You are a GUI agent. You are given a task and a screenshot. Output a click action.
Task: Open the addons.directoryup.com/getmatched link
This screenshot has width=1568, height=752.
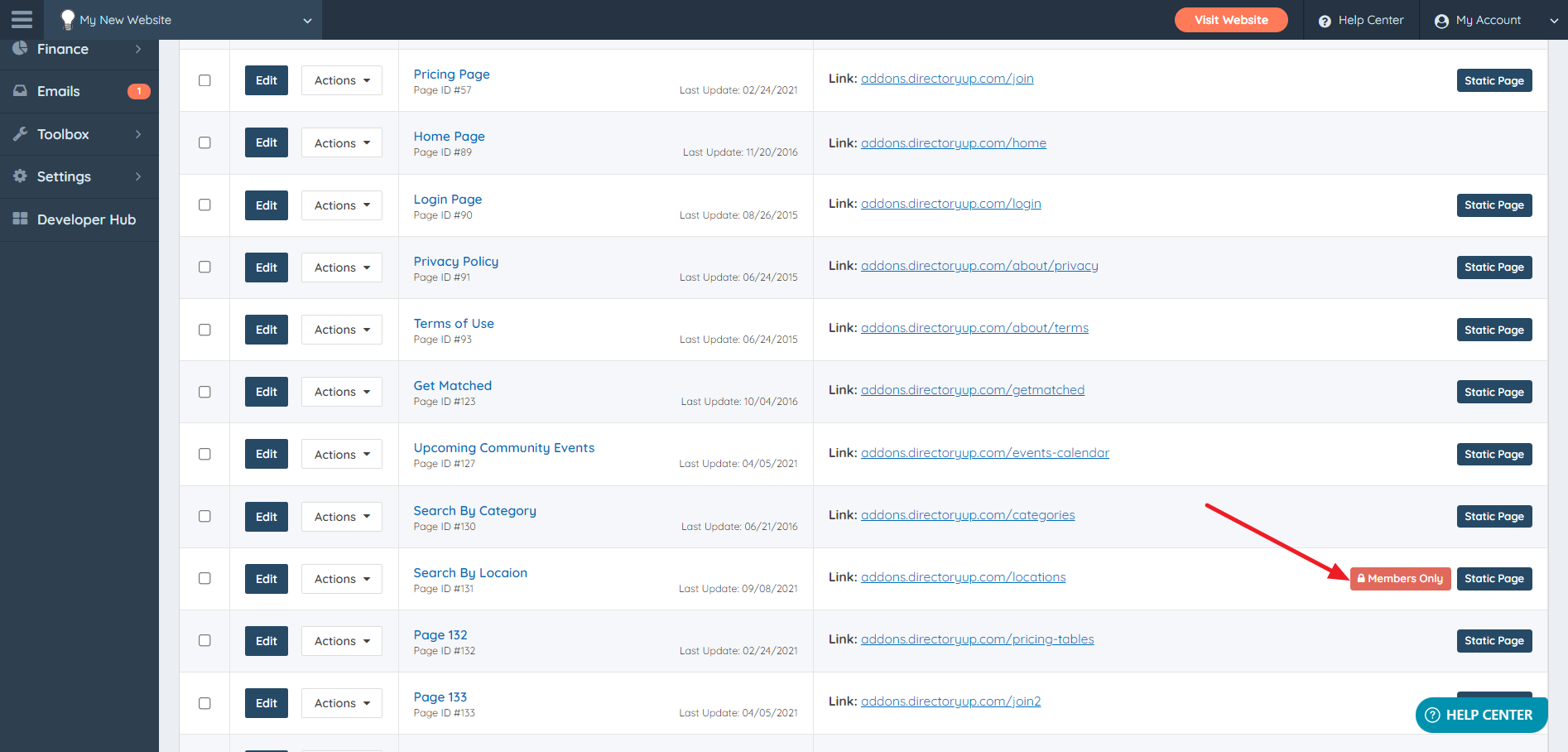pos(973,390)
